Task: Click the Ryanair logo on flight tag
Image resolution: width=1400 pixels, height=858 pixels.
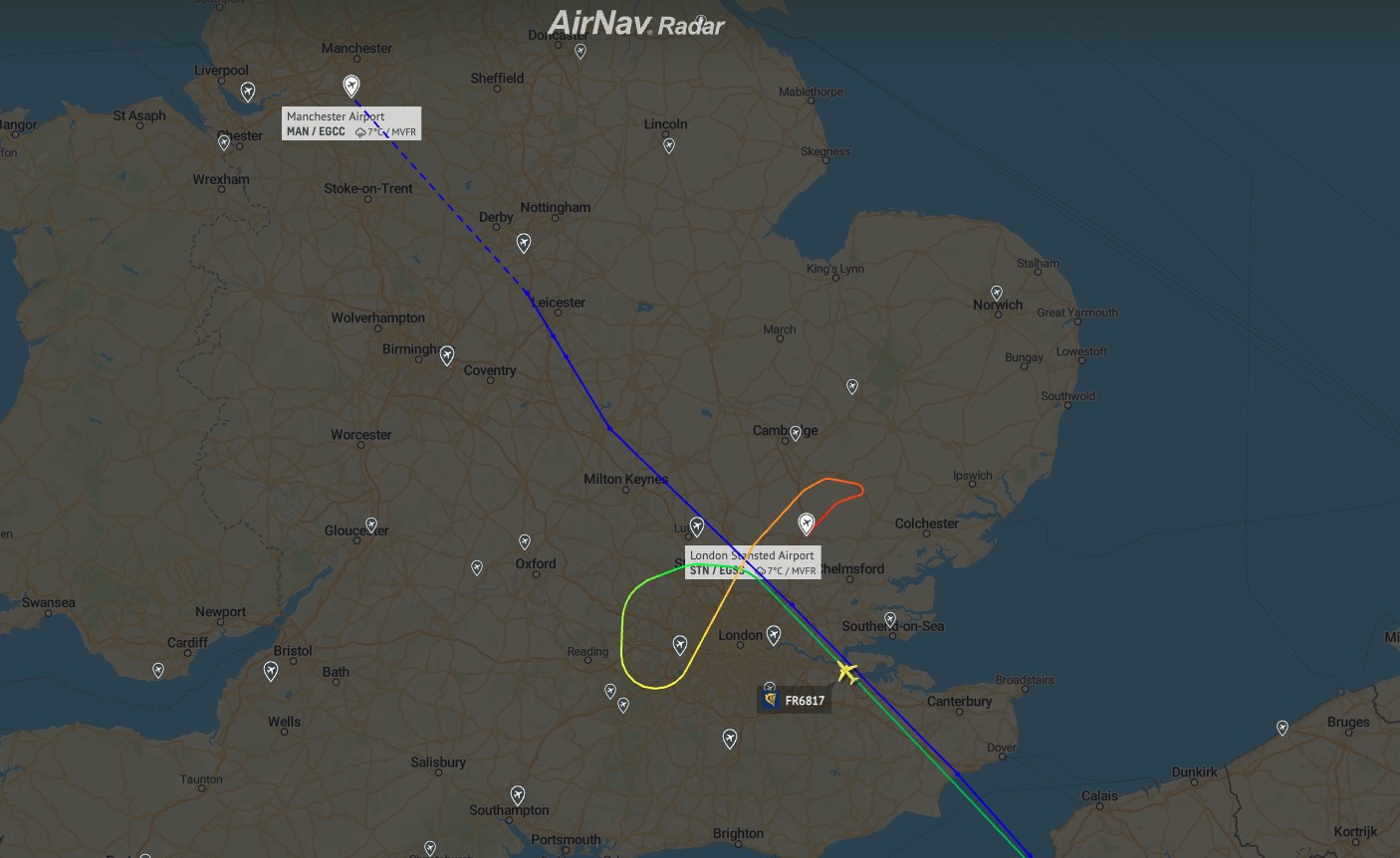Action: click(x=772, y=700)
